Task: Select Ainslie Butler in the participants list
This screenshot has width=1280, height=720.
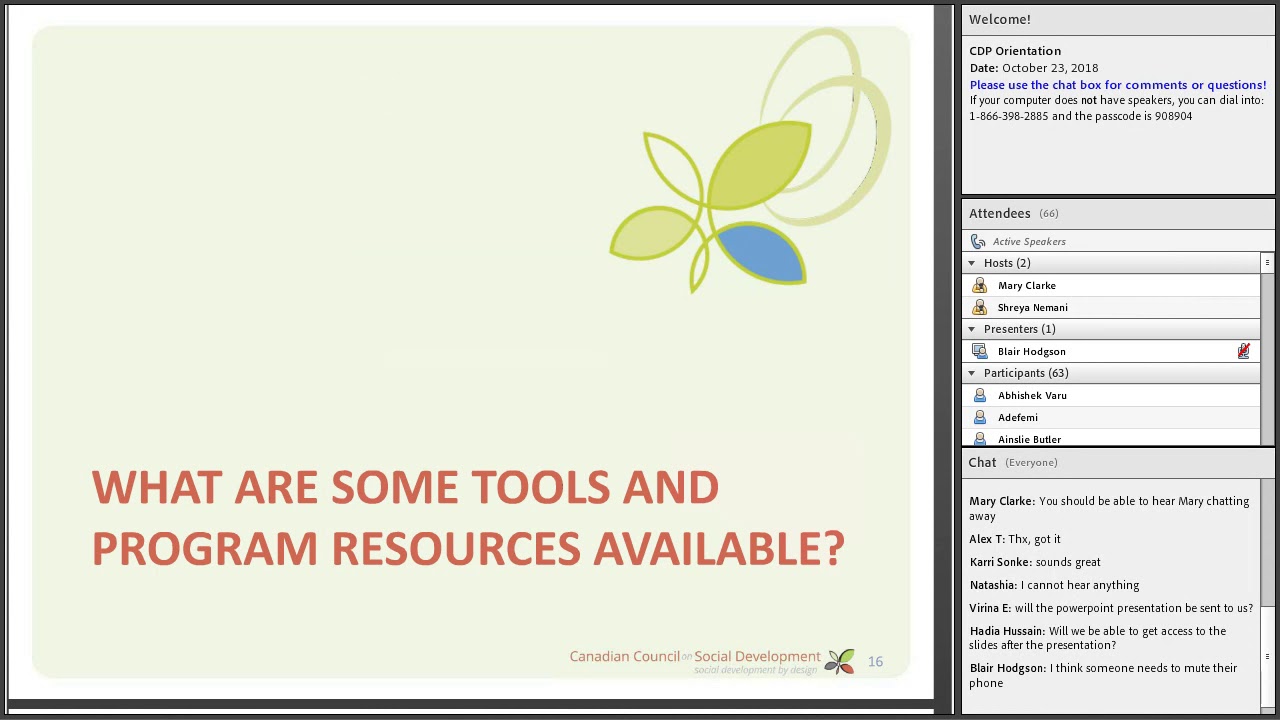Action: pyautogui.click(x=1111, y=438)
